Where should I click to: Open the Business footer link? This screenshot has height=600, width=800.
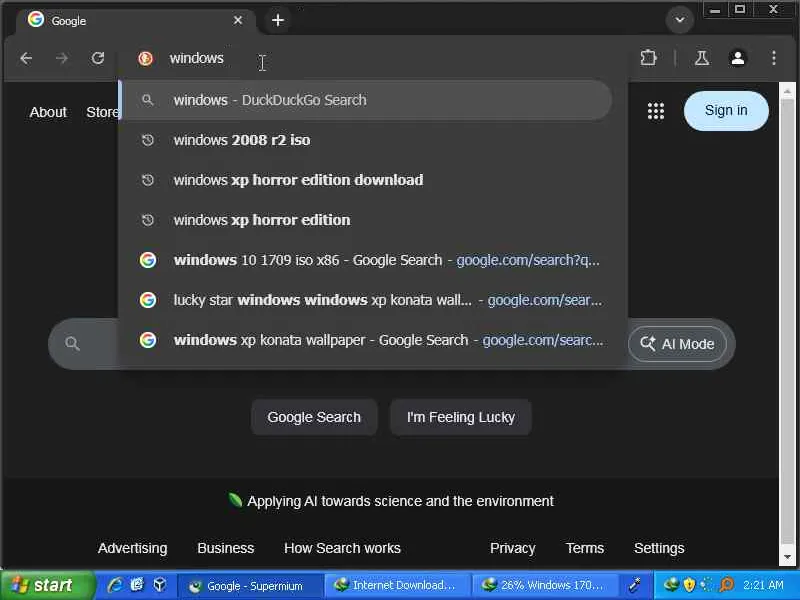pyautogui.click(x=226, y=548)
